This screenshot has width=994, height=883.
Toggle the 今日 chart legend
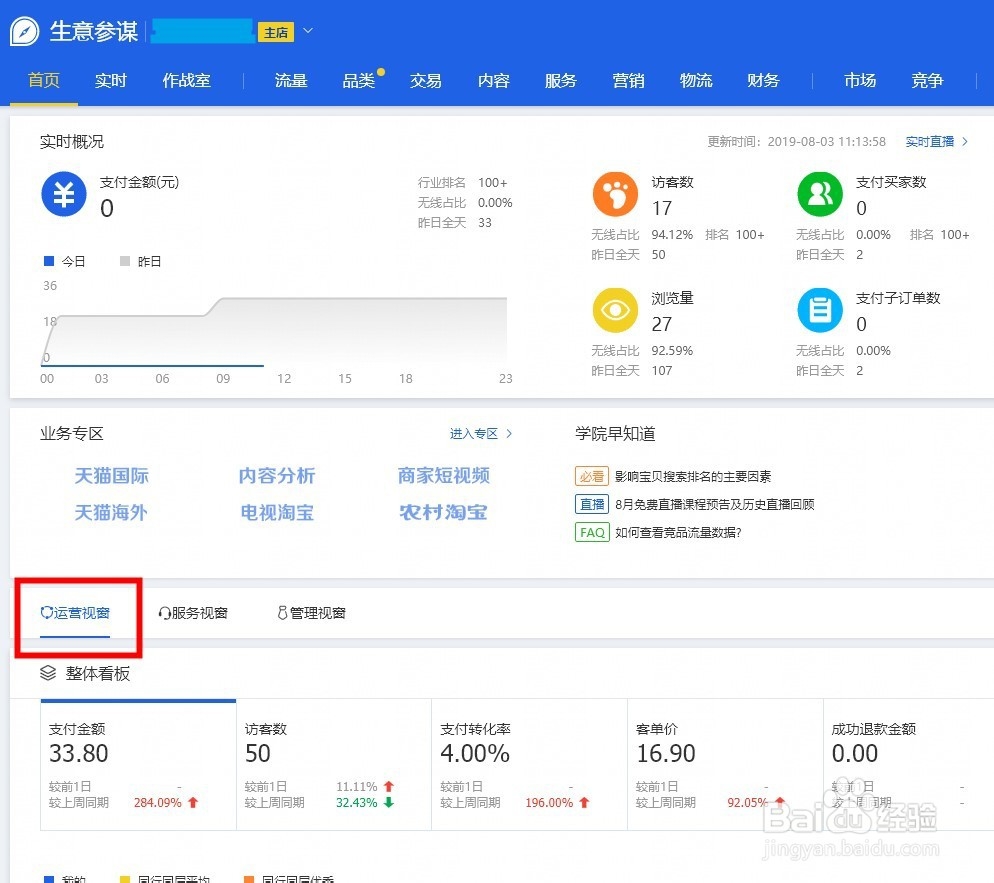[x=65, y=261]
